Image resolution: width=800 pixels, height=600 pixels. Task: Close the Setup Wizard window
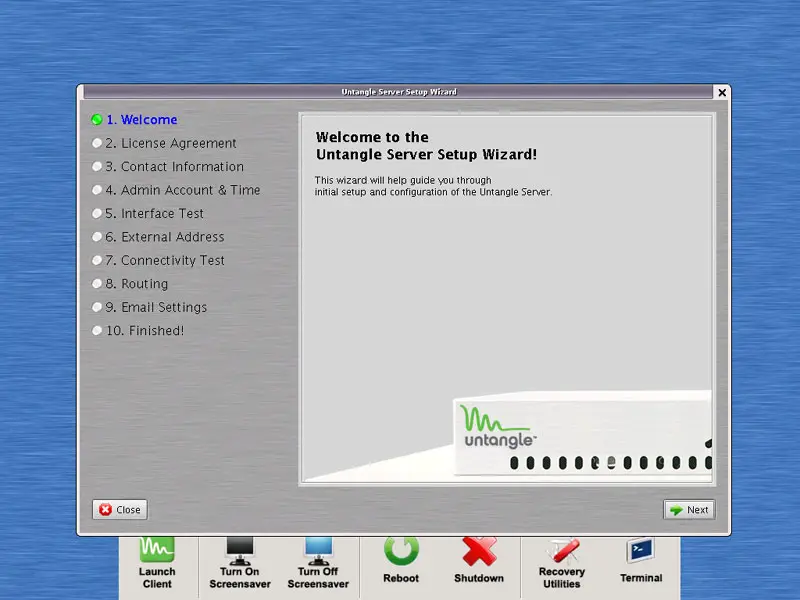tap(722, 92)
